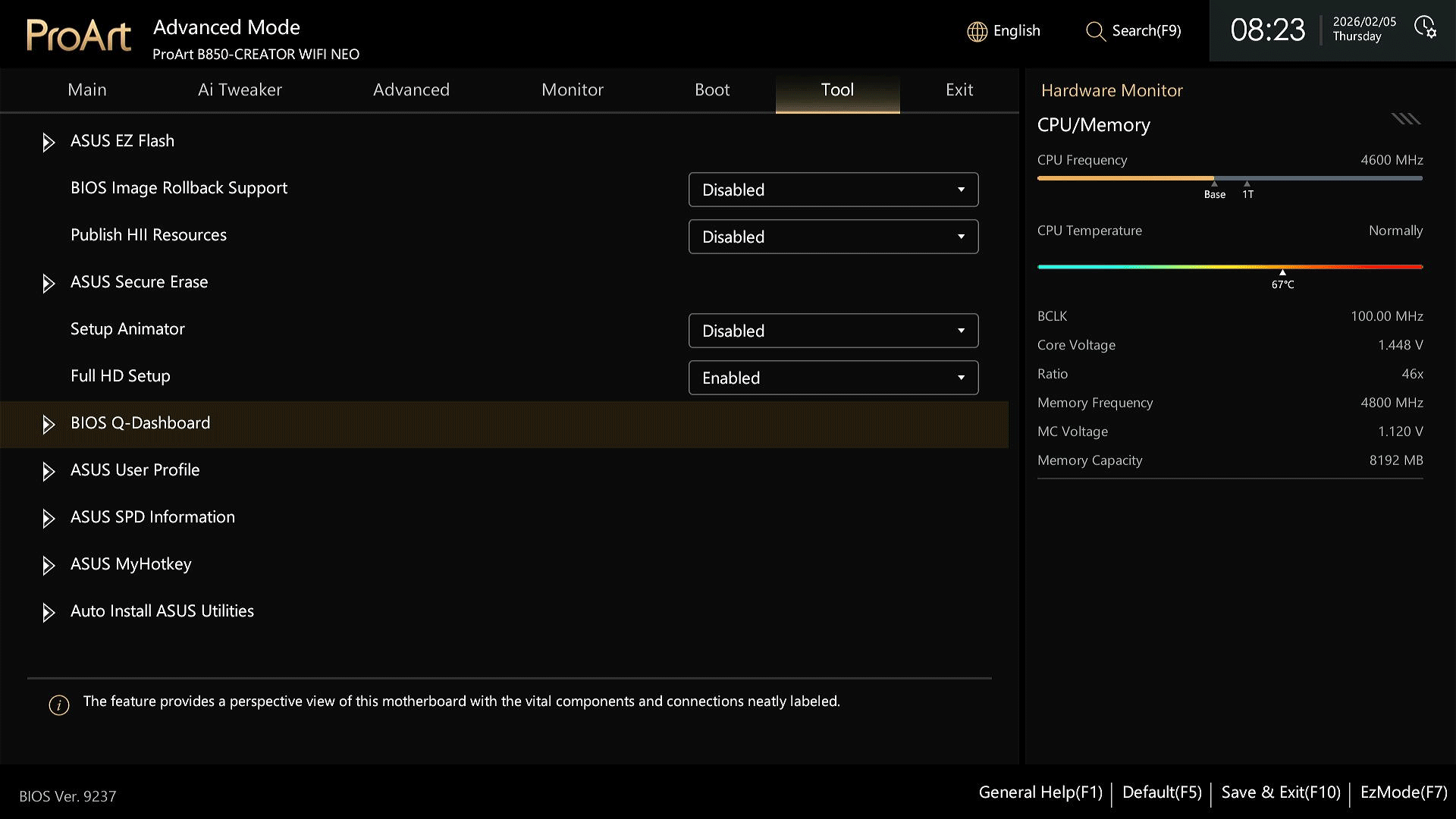
Task: Open clock settings gear icon
Action: [x=1425, y=27]
